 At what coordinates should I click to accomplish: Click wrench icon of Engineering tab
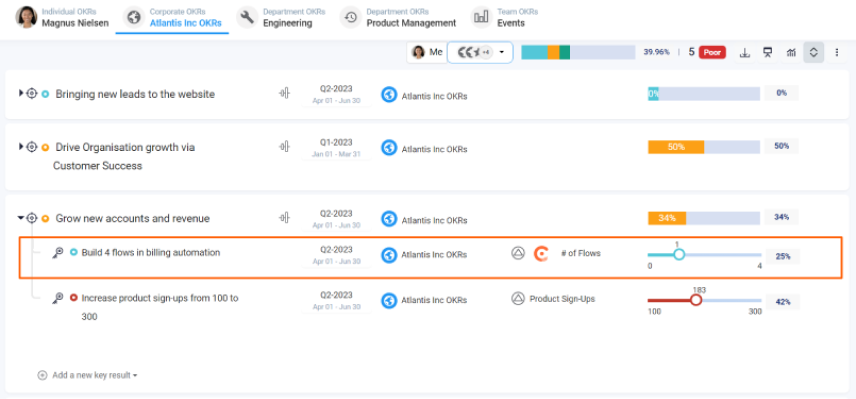point(247,17)
